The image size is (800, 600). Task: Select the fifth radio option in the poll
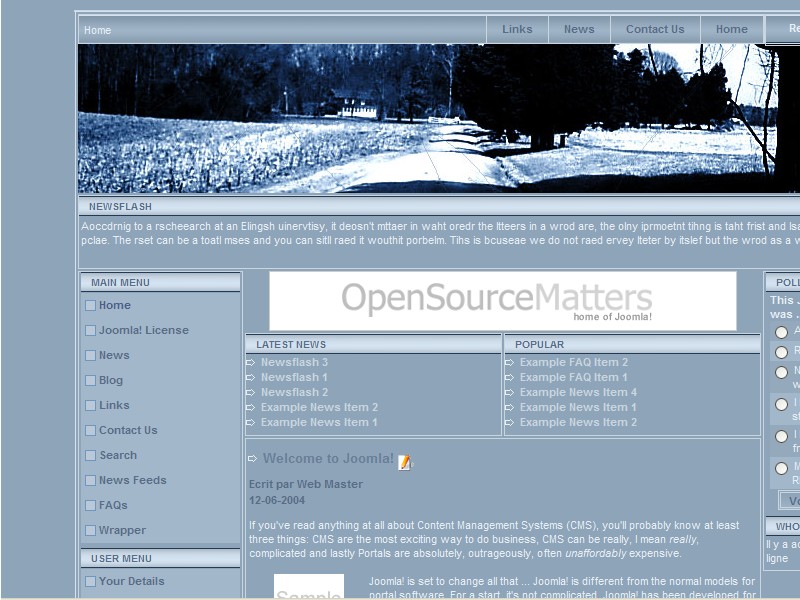pos(781,436)
